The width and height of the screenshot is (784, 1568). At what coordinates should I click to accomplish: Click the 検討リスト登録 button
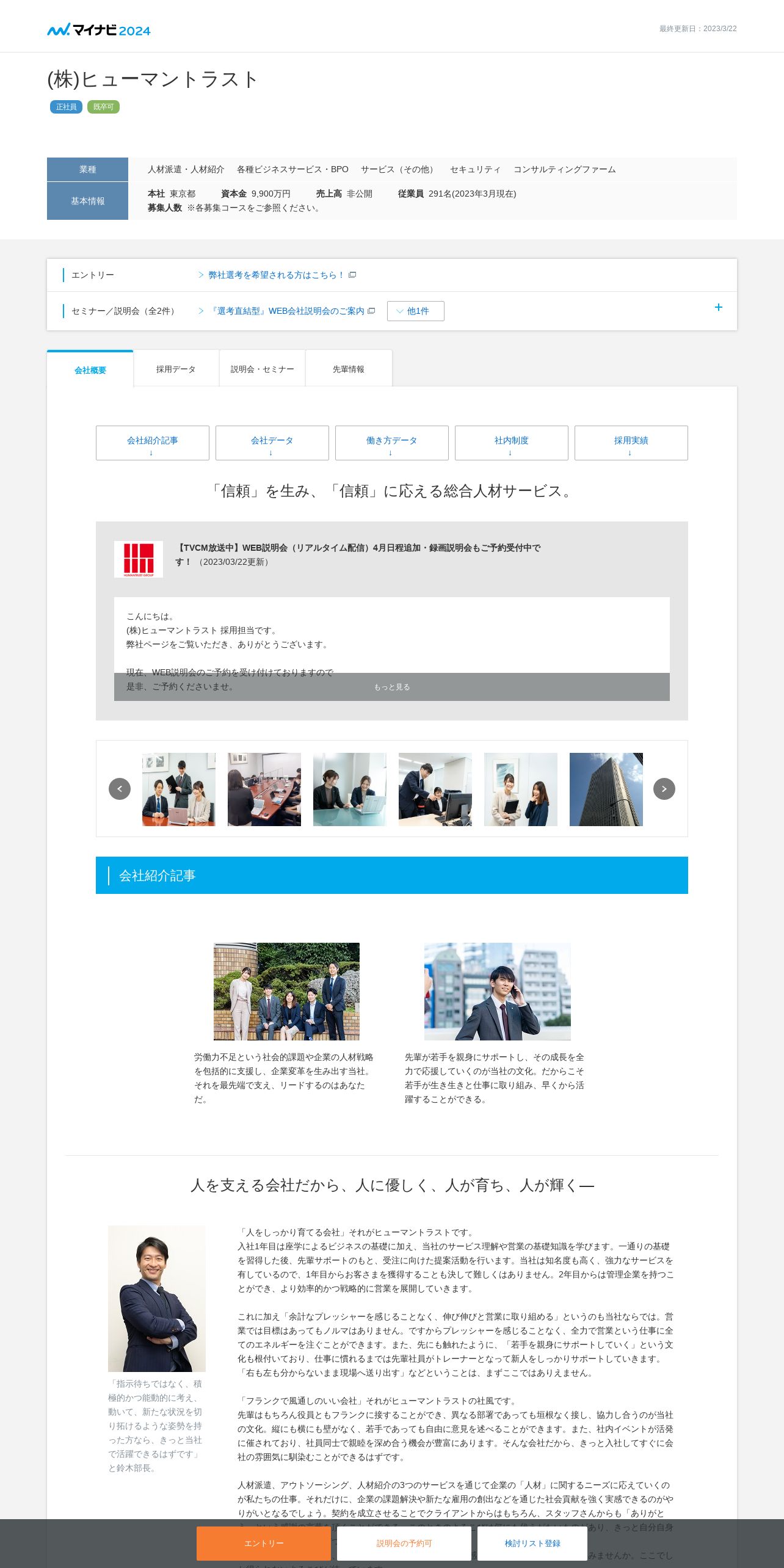pyautogui.click(x=532, y=1543)
